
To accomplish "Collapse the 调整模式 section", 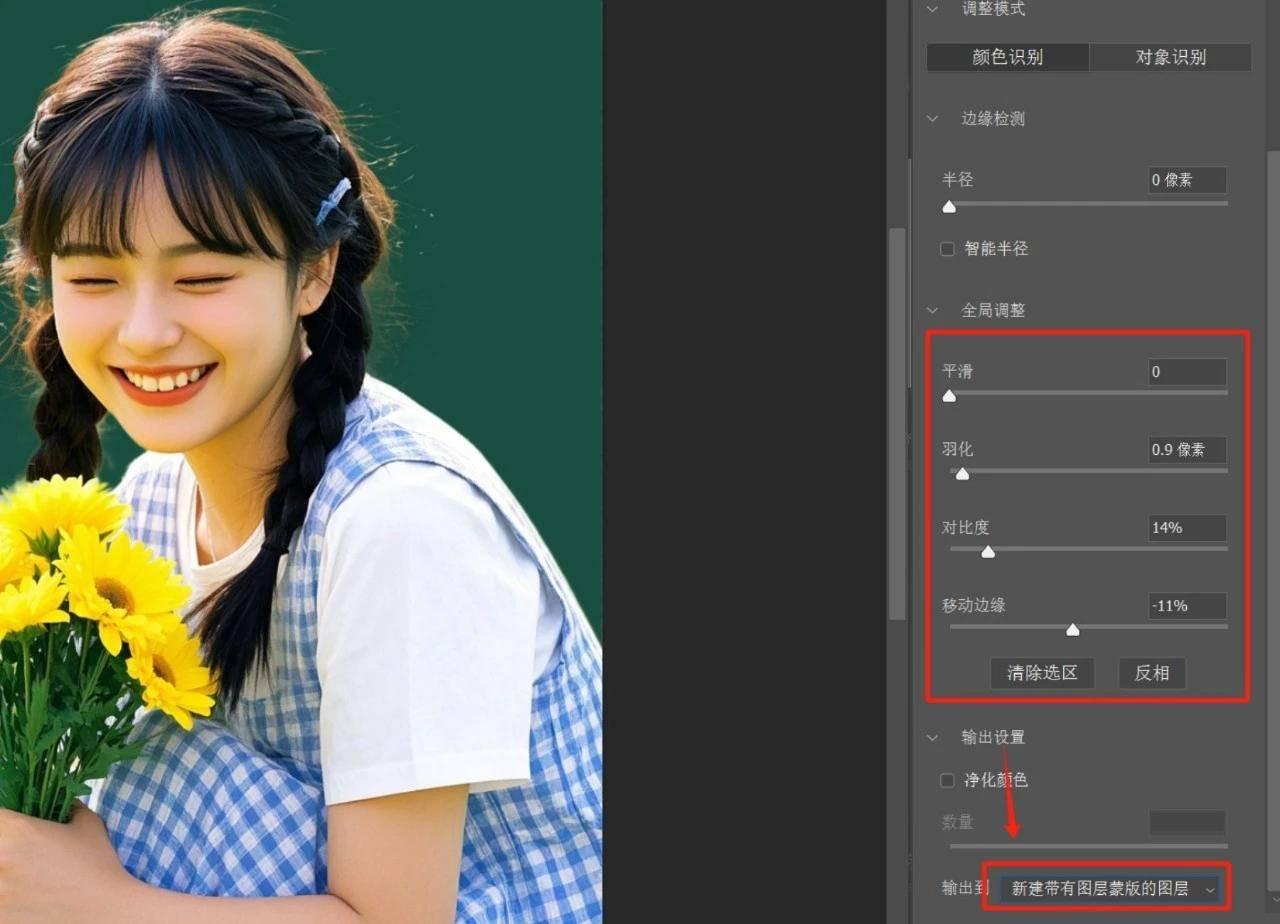I will (x=932, y=9).
